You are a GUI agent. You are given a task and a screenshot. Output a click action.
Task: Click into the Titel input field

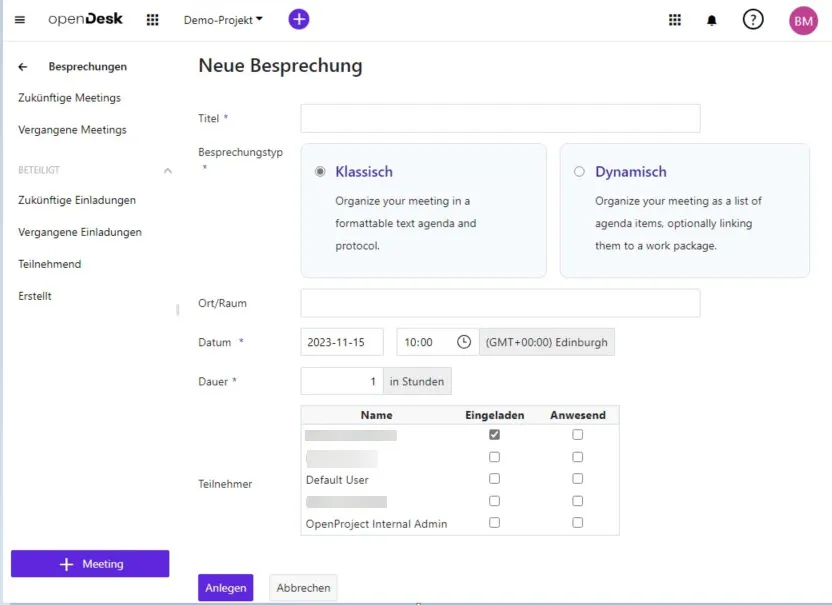[x=500, y=119]
